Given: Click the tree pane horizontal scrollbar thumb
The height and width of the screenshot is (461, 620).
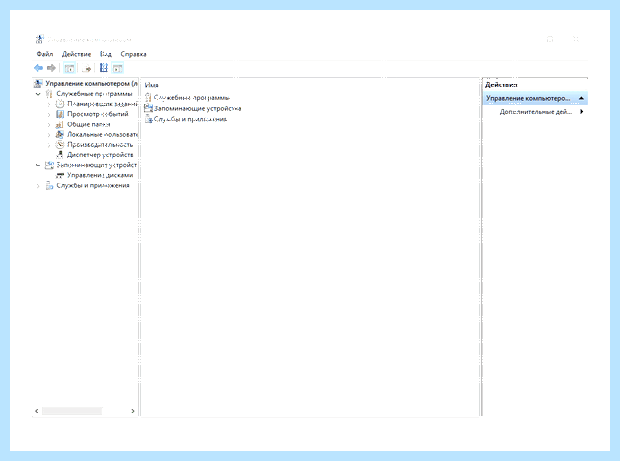Looking at the screenshot, I should 72,411.
